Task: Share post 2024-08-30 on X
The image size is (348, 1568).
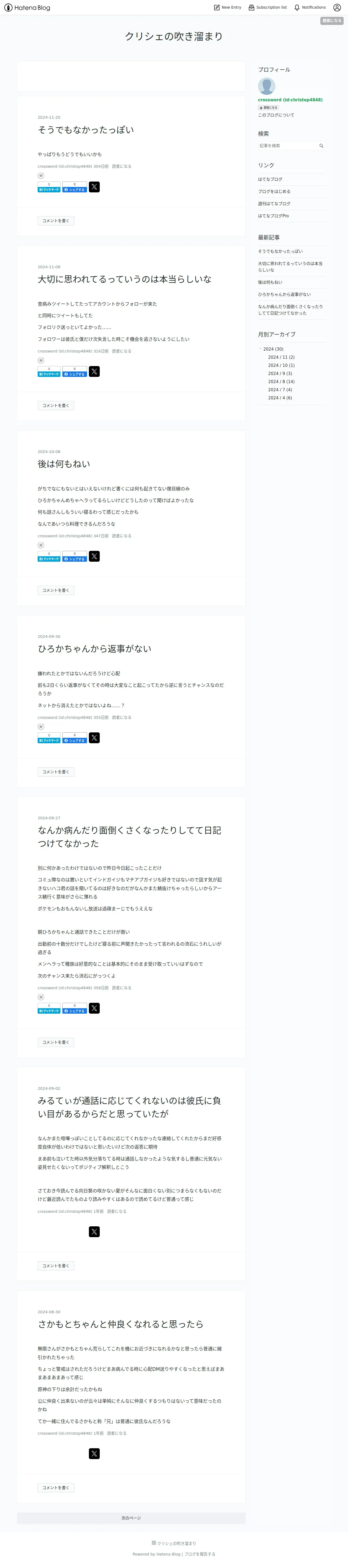Action: 94,1454
